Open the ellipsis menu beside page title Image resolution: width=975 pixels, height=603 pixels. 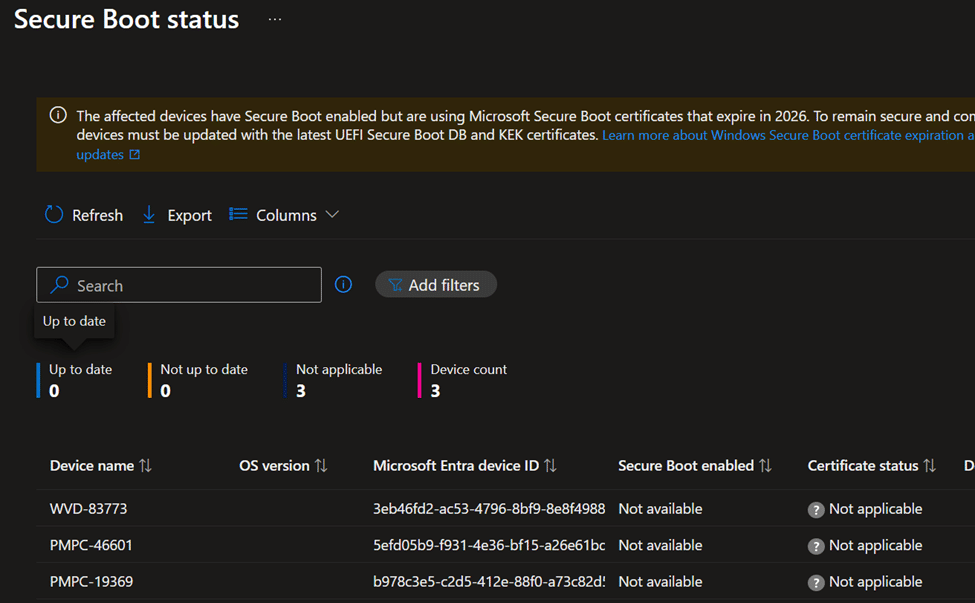pos(275,20)
